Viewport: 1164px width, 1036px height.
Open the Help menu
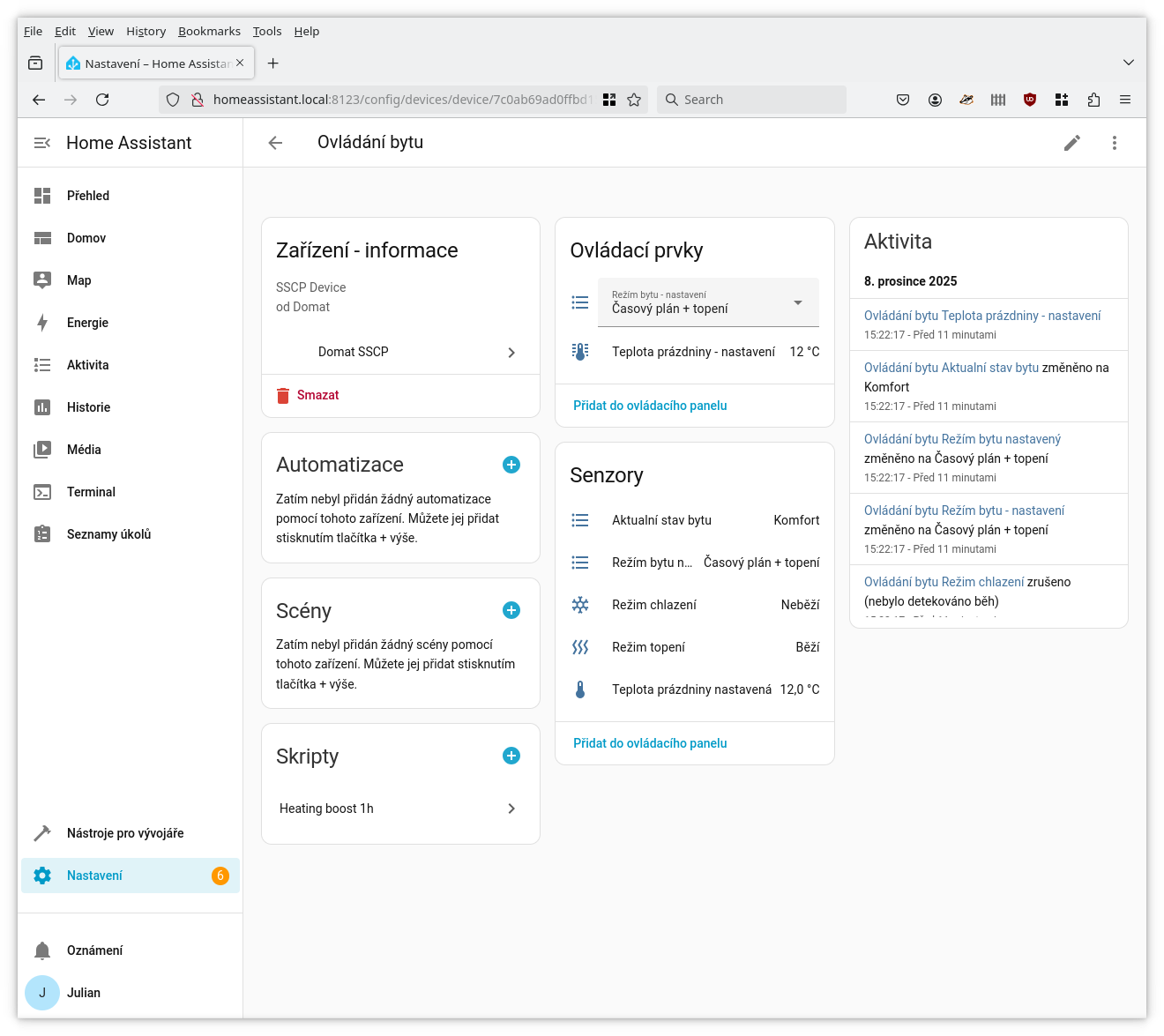tap(307, 31)
